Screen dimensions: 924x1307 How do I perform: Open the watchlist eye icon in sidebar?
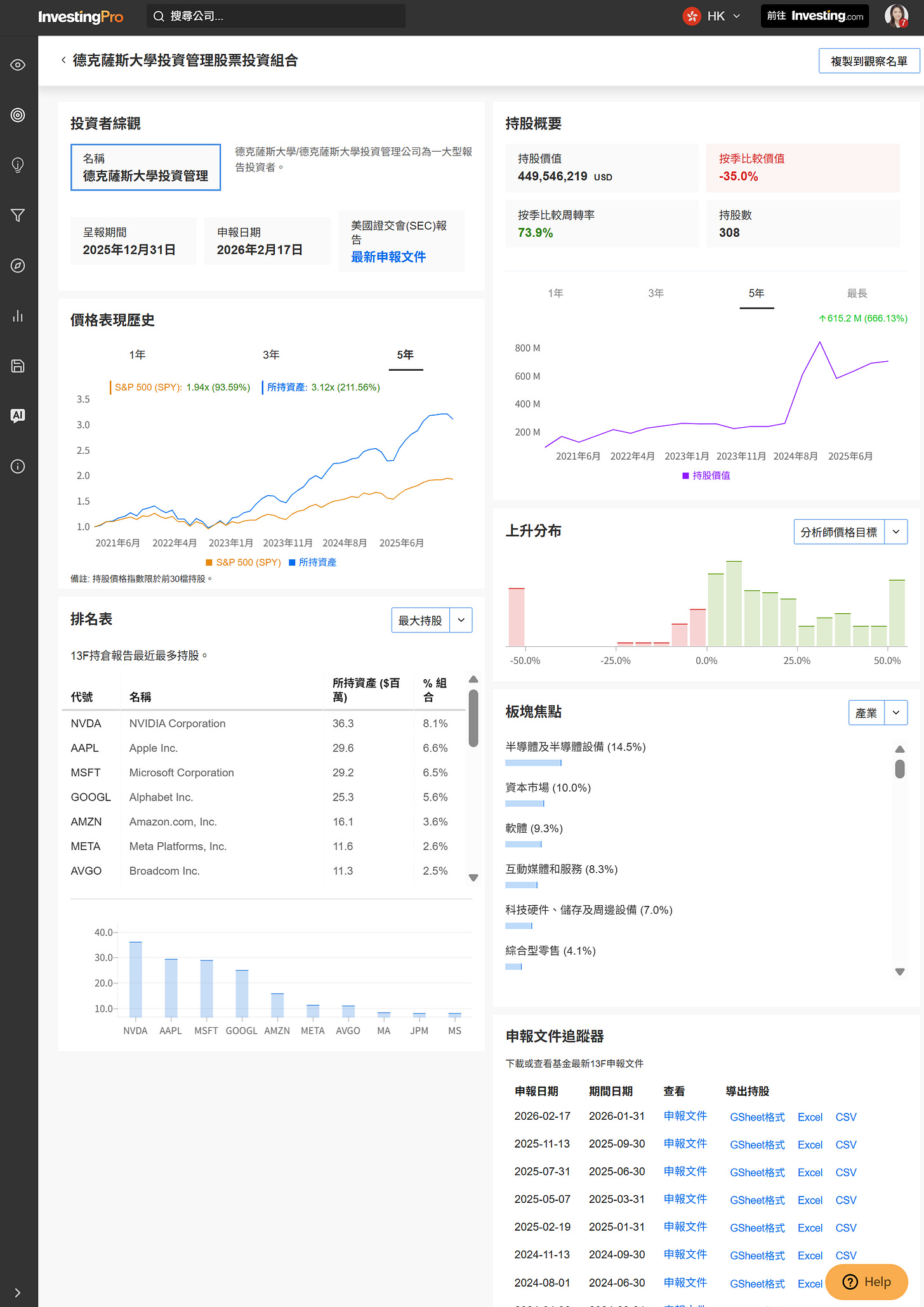pyautogui.click(x=18, y=65)
